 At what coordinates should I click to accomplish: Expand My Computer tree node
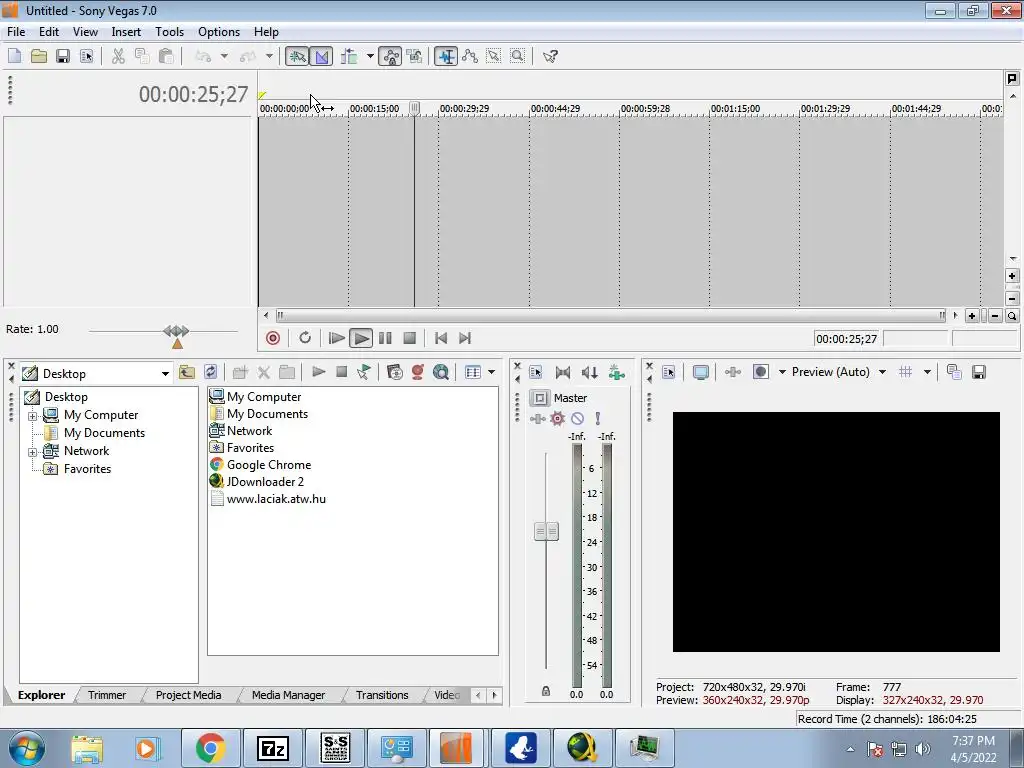tap(33, 415)
